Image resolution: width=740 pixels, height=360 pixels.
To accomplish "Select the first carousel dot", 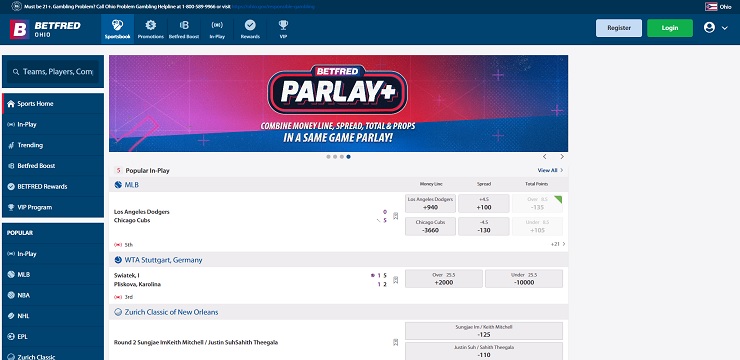I will click(328, 157).
